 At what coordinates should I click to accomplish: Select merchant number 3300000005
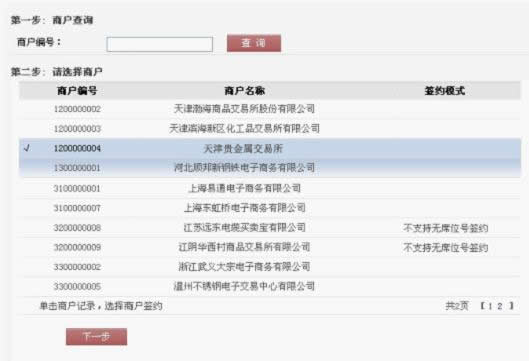click(x=77, y=286)
